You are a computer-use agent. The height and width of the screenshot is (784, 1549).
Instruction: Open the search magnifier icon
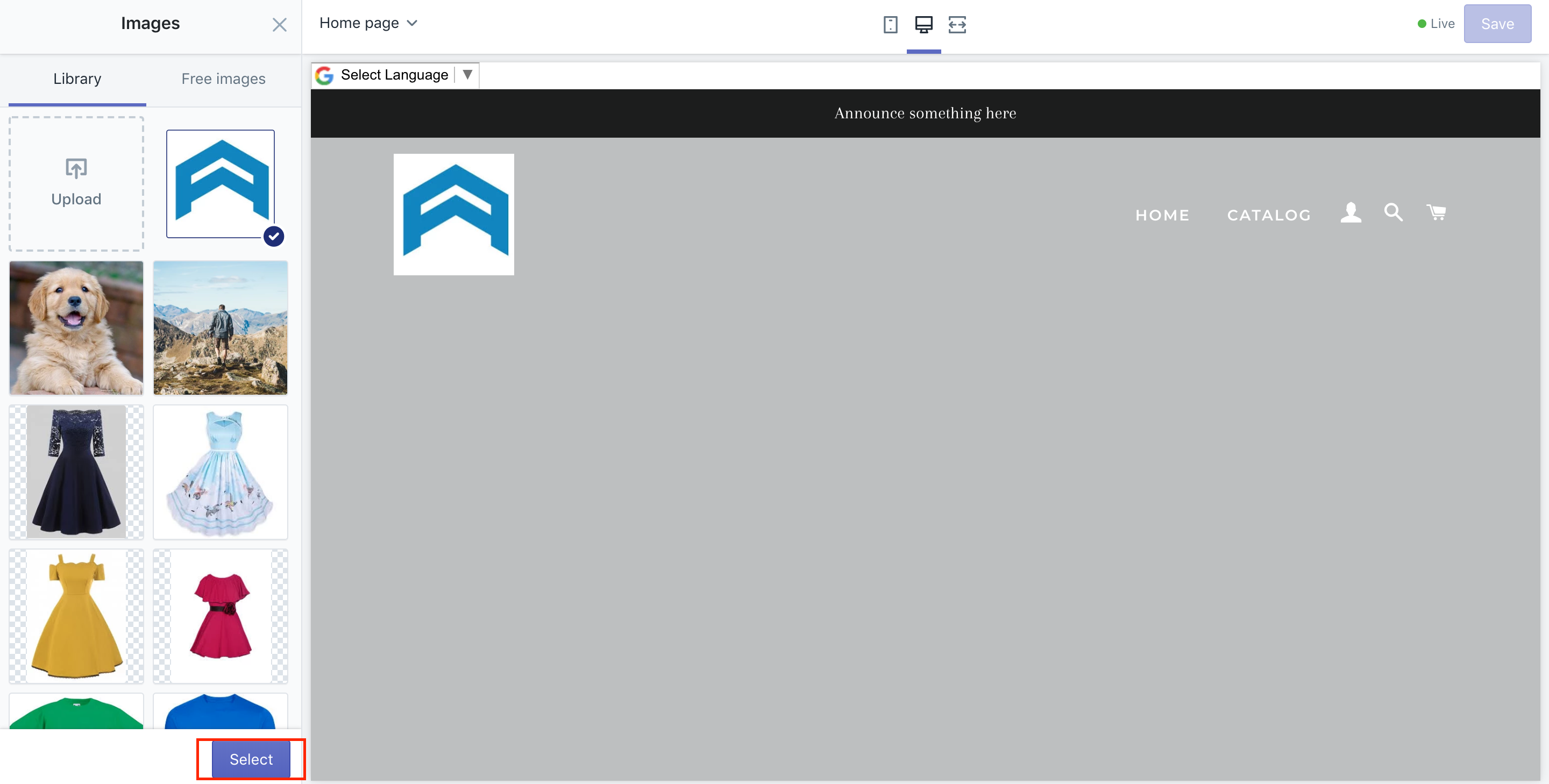coord(1393,212)
